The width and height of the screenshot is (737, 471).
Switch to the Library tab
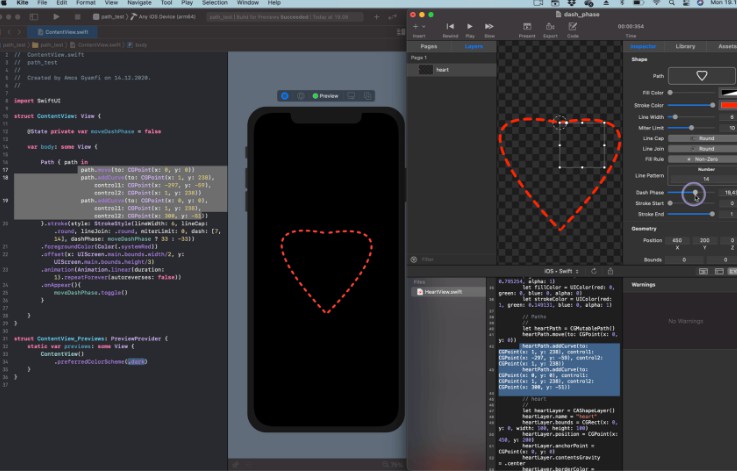click(685, 46)
